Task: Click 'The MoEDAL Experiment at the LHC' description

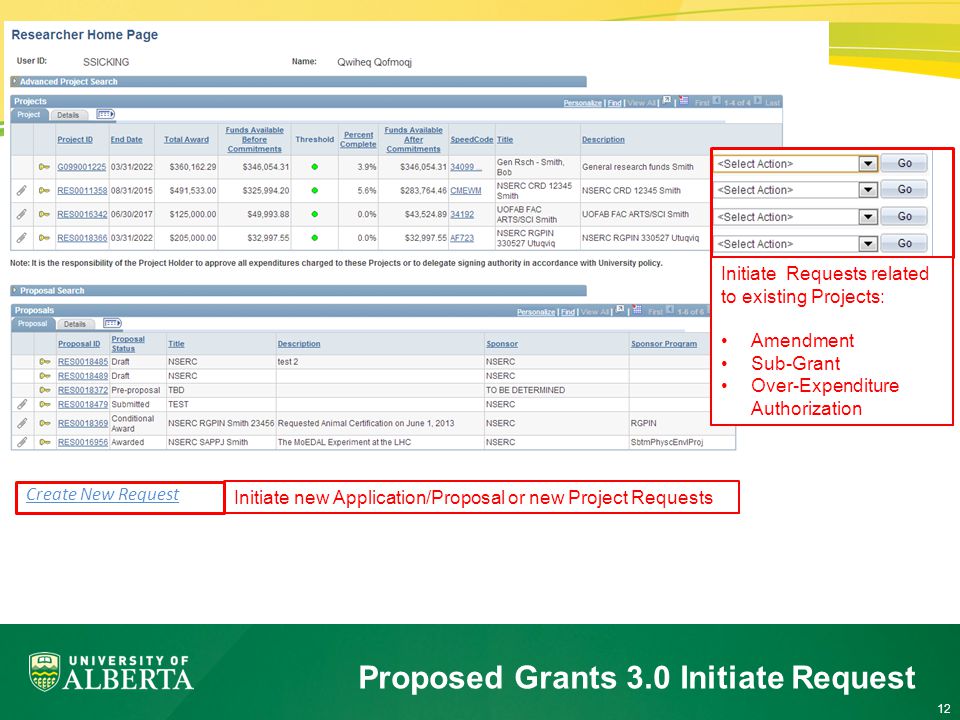Action: [344, 442]
